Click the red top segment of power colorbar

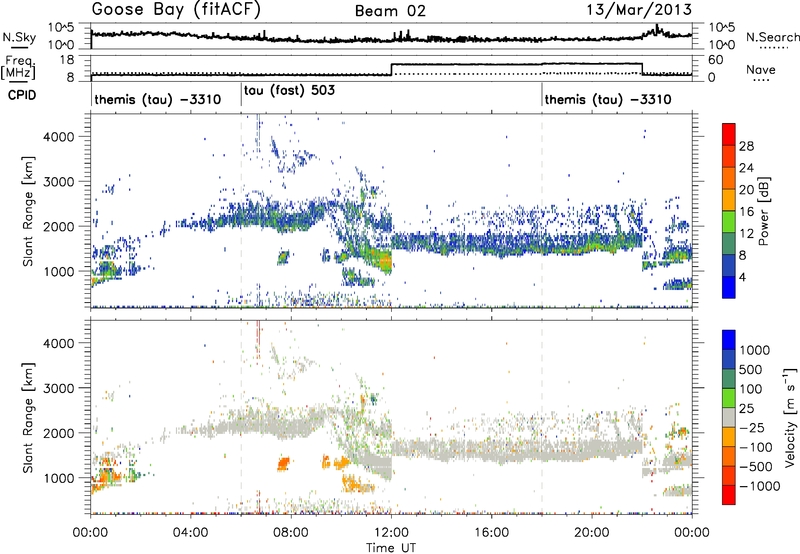point(729,134)
